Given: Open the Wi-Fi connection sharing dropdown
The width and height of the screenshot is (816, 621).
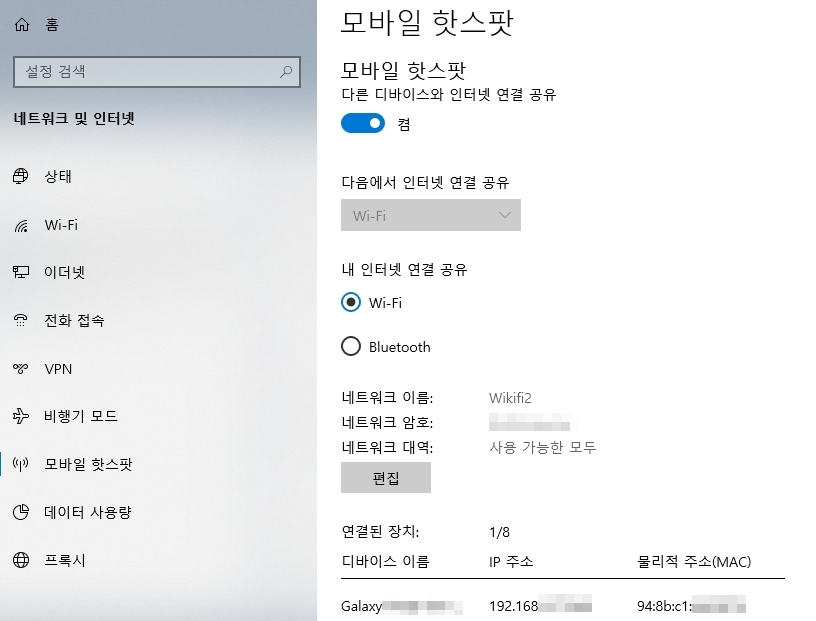Looking at the screenshot, I should click(431, 215).
